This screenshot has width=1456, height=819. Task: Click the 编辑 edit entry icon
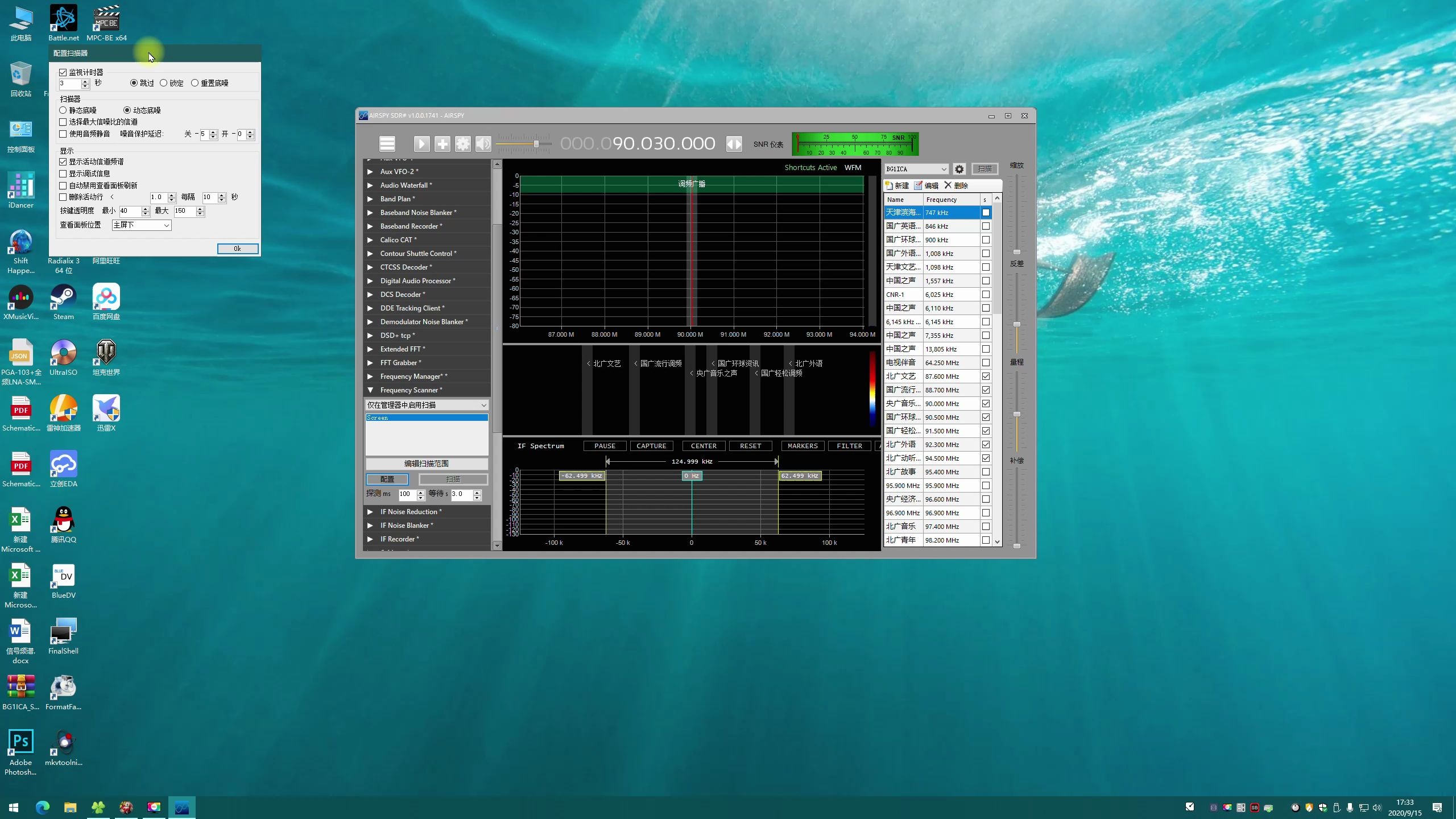pos(926,185)
